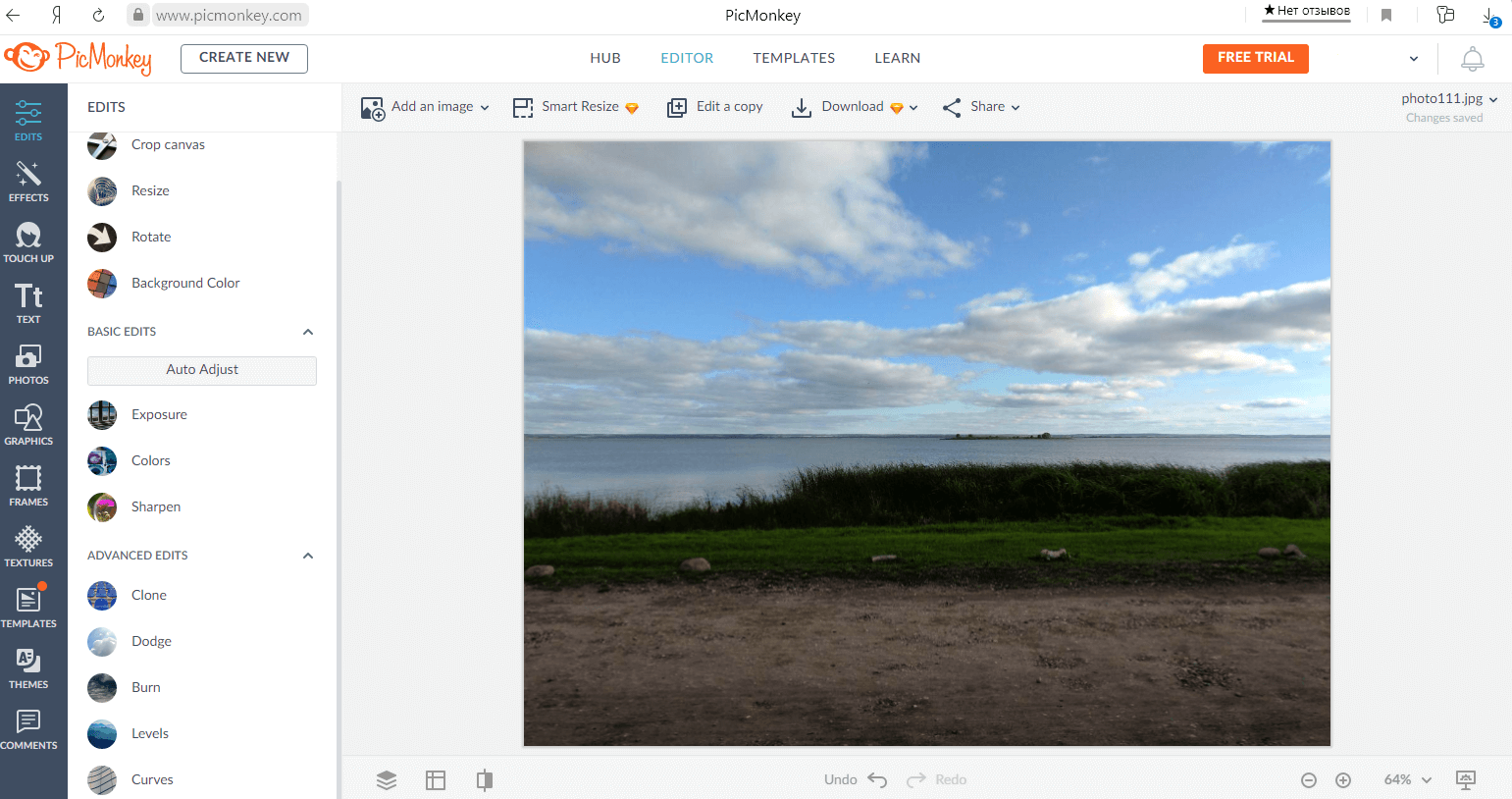1512x799 pixels.
Task: Open the Comments sidebar panel
Action: pyautogui.click(x=28, y=729)
